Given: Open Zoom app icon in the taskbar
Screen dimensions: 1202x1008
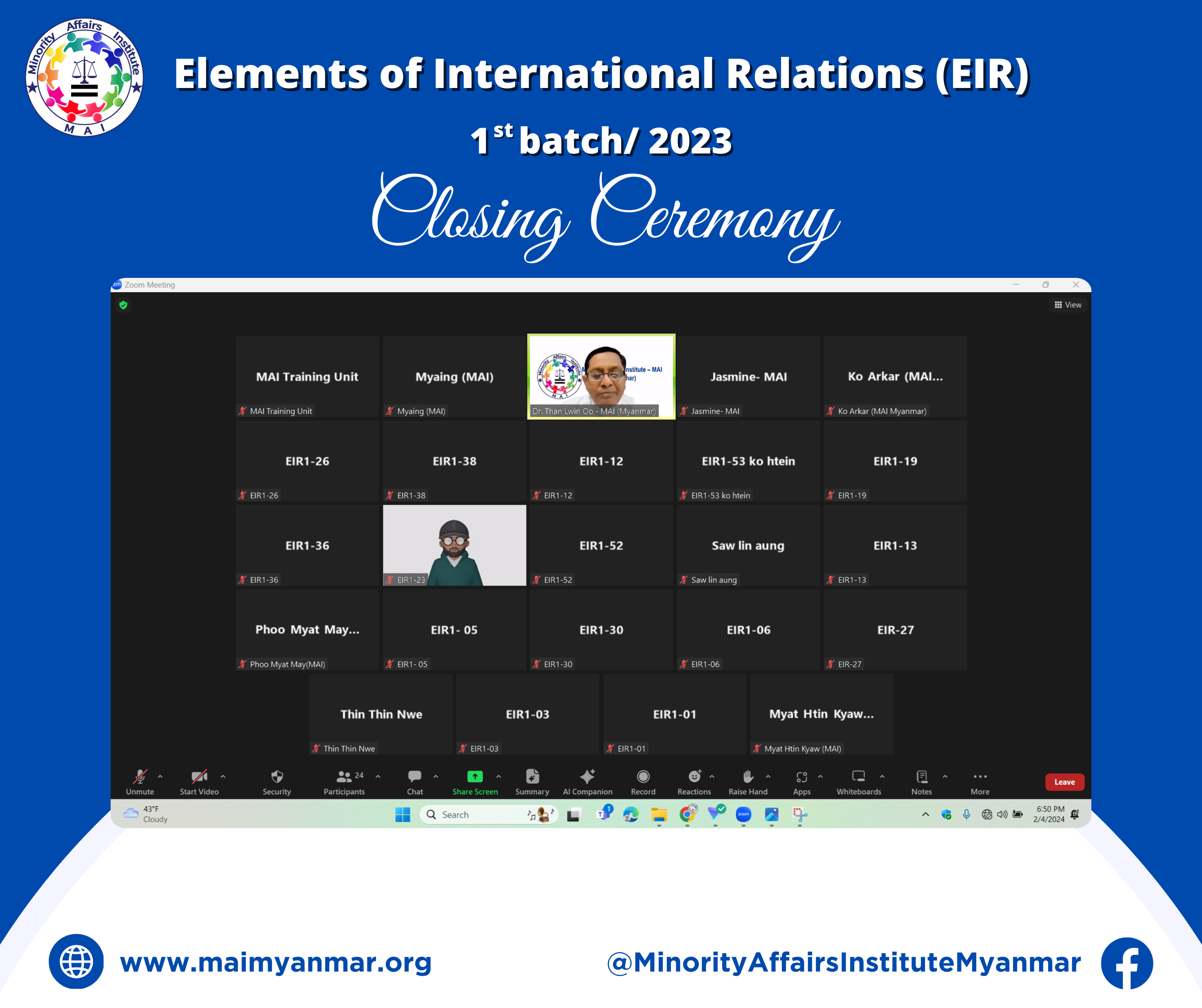Looking at the screenshot, I should point(743,814).
